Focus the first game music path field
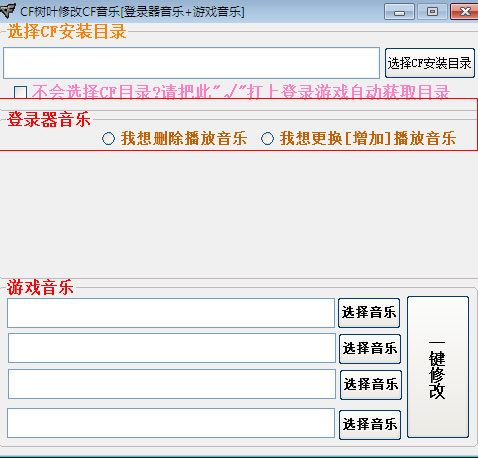This screenshot has height=458, width=478. tap(171, 313)
